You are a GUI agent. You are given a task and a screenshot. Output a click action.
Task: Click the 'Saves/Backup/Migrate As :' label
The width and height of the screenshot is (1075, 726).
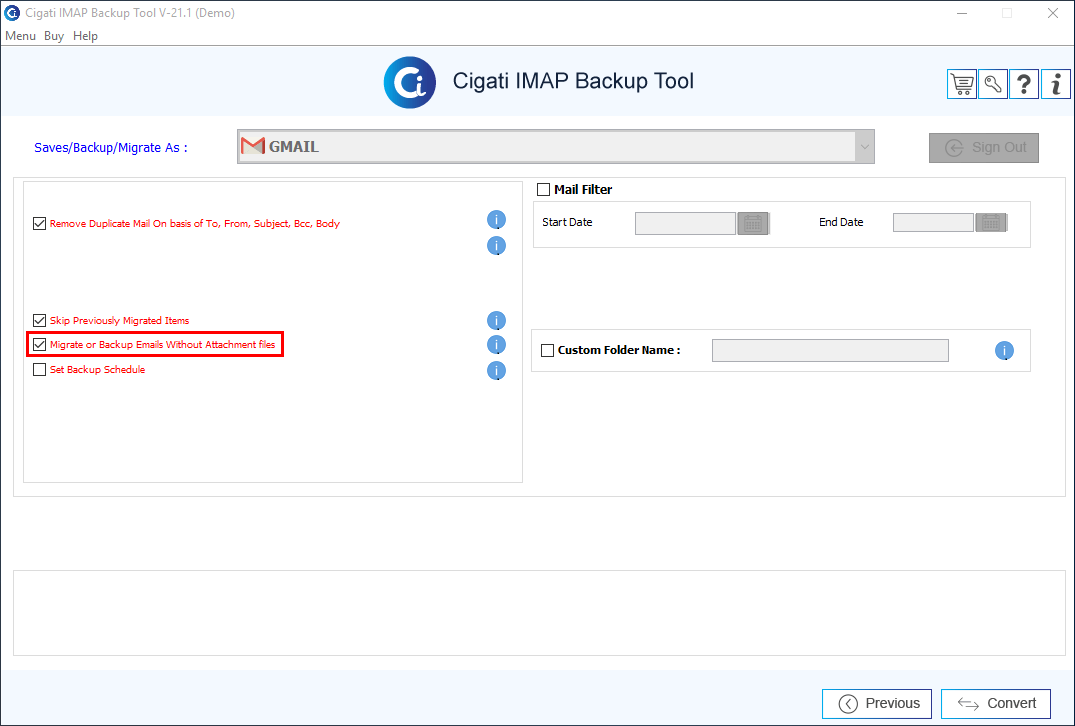click(x=110, y=147)
